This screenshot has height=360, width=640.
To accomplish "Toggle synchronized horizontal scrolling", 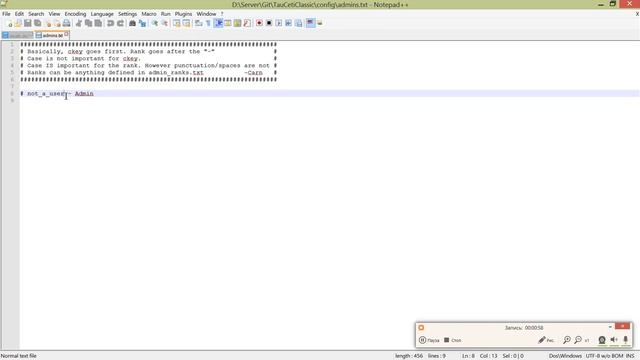I will click(x=187, y=23).
